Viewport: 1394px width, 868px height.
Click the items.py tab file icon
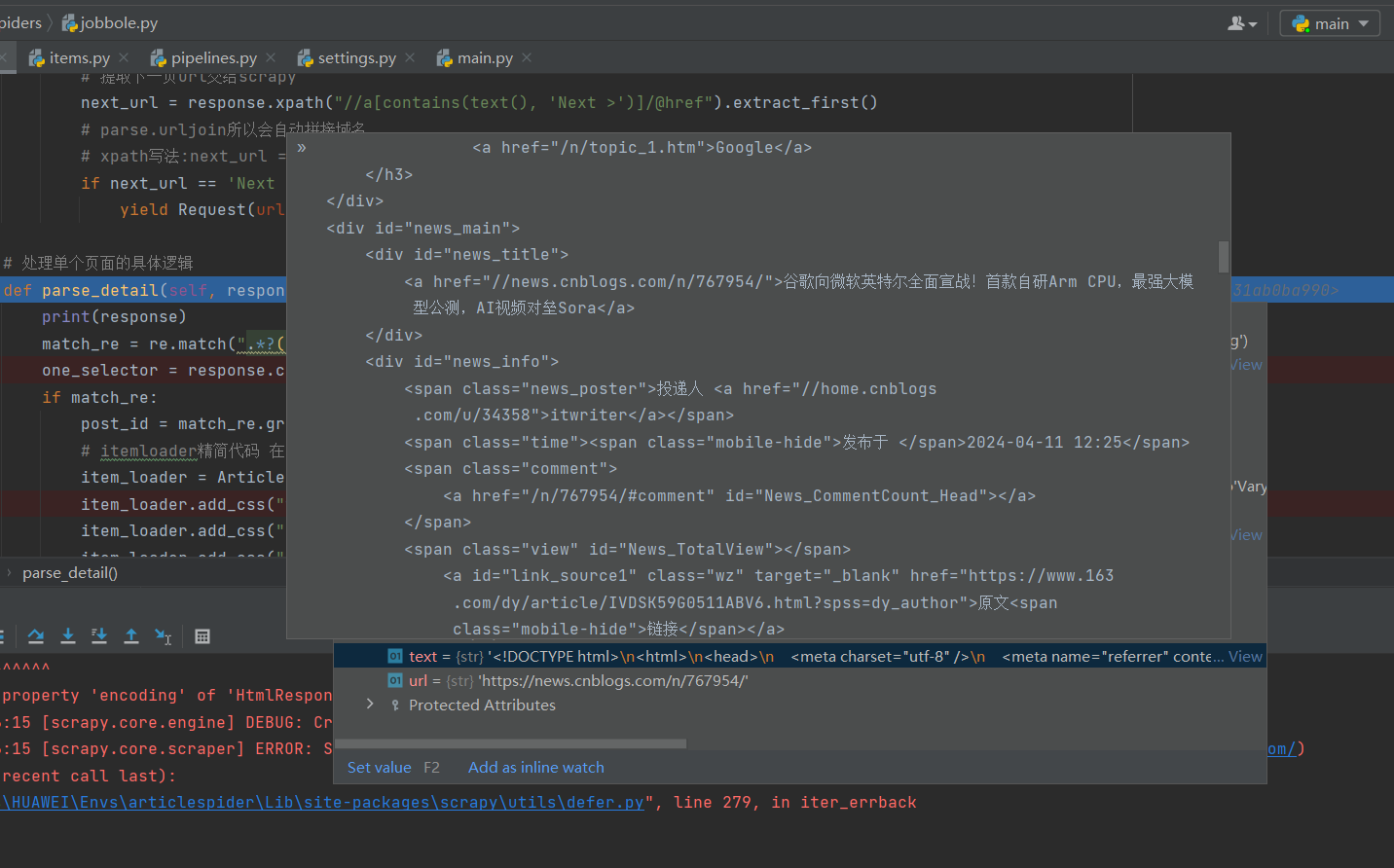coord(37,58)
